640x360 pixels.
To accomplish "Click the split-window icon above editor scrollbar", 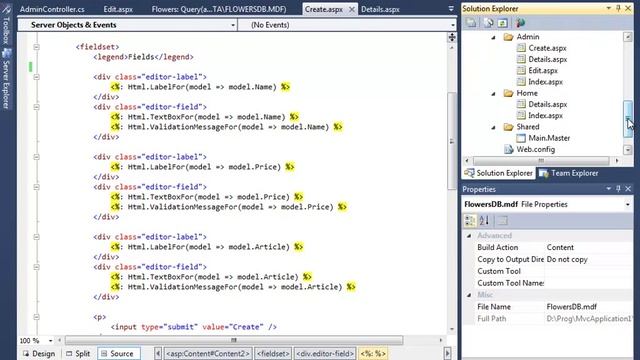I will coord(452,38).
